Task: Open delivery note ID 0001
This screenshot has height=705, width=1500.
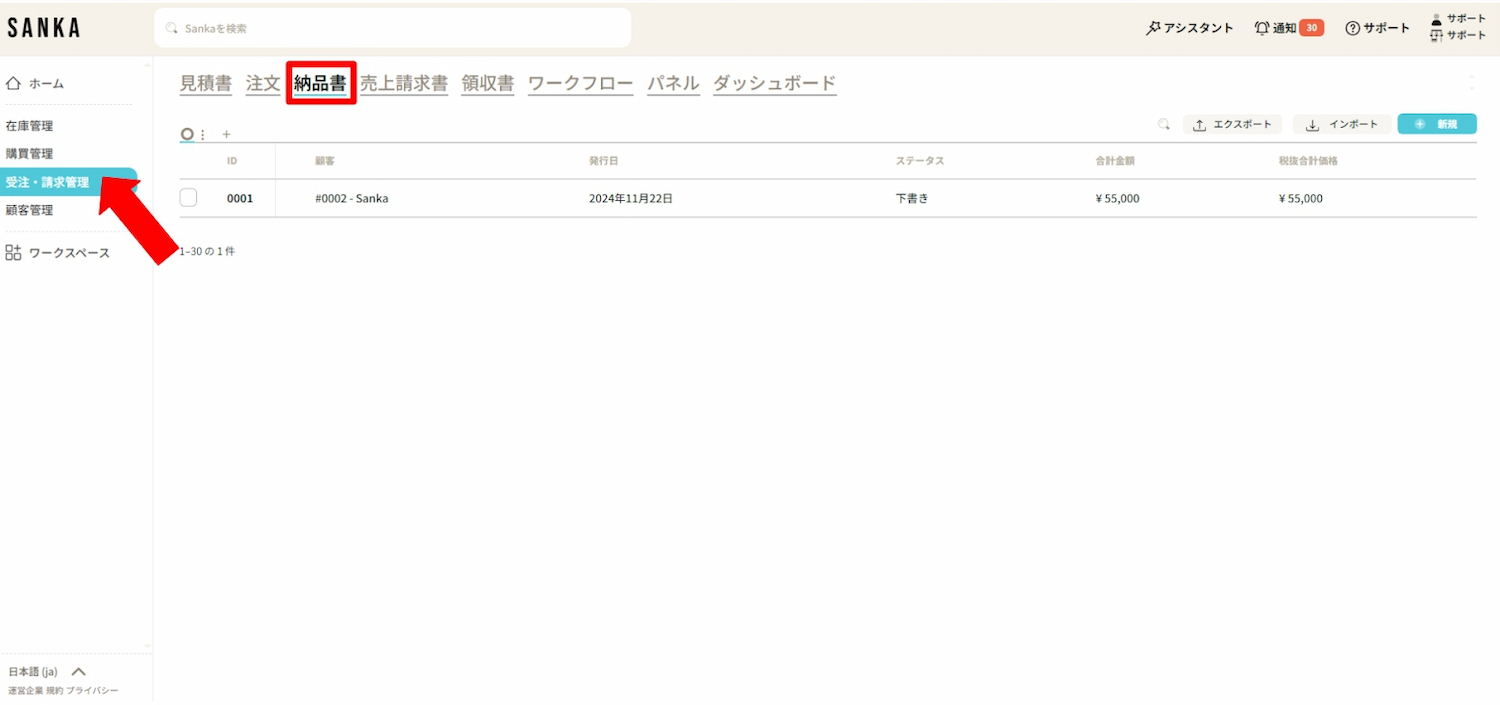Action: click(240, 198)
